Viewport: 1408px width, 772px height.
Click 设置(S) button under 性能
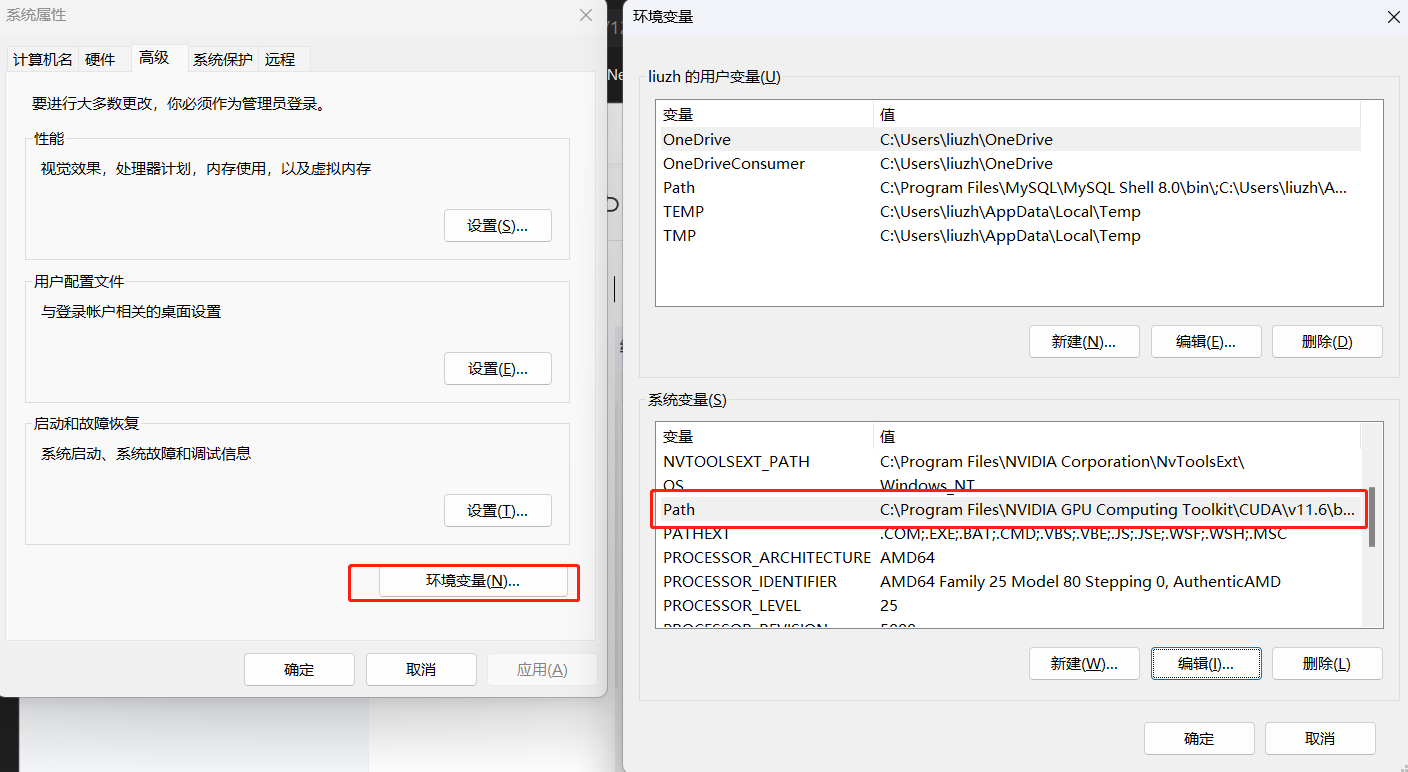coord(497,226)
